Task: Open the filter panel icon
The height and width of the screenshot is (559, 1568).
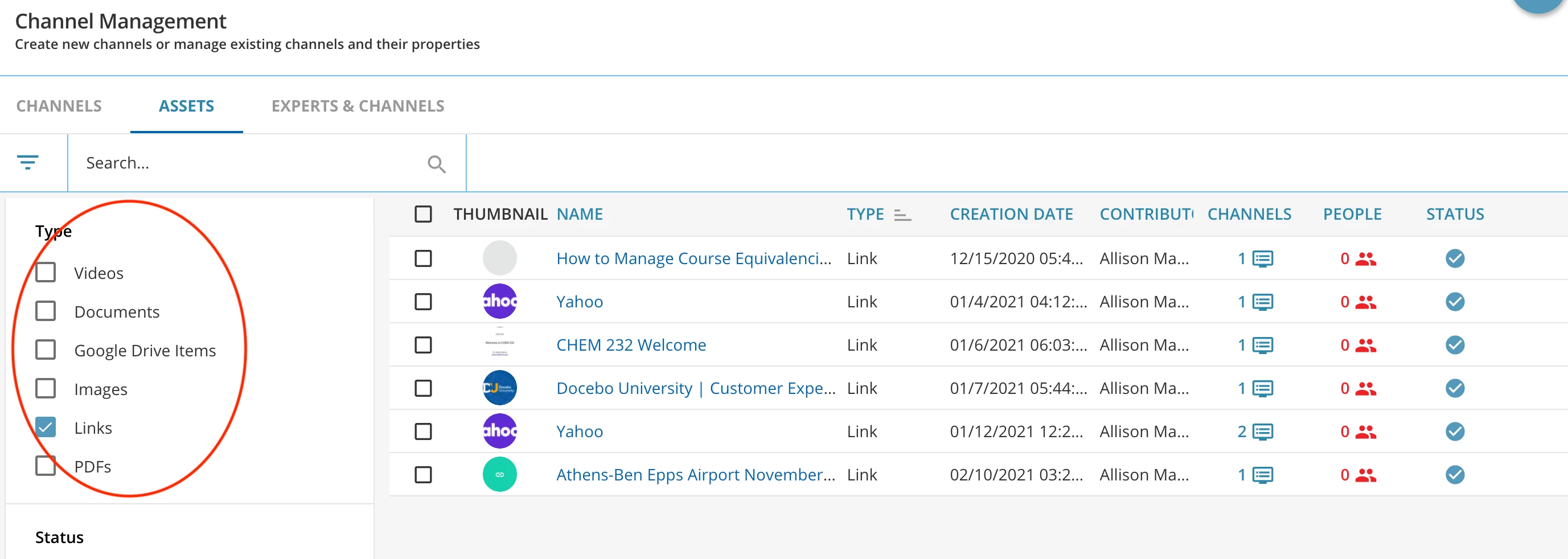Action: [28, 162]
